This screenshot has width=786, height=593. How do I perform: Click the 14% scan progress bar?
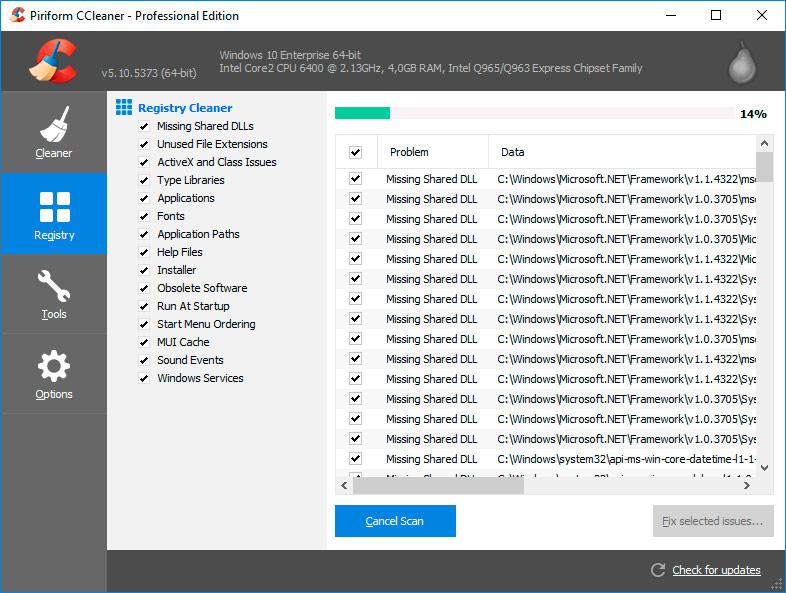pyautogui.click(x=534, y=113)
